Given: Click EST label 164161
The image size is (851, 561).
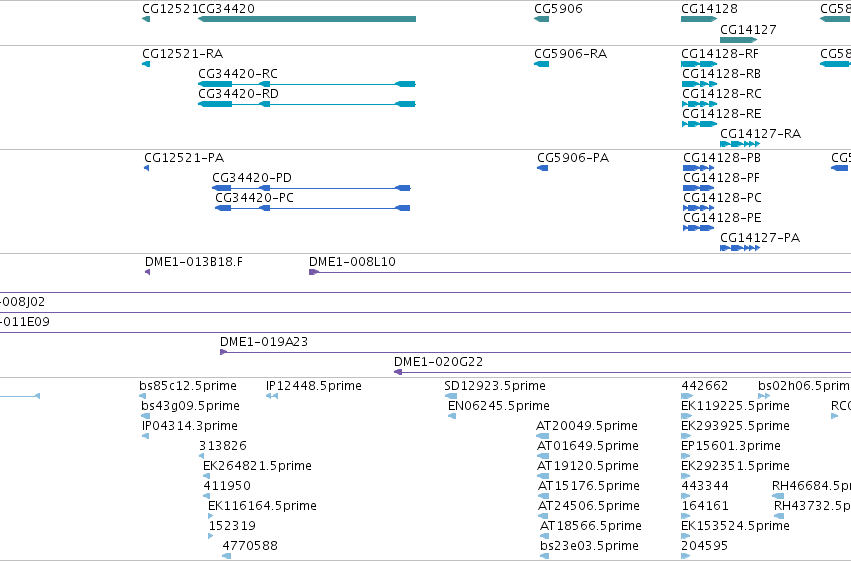Looking at the screenshot, I should (x=704, y=506).
